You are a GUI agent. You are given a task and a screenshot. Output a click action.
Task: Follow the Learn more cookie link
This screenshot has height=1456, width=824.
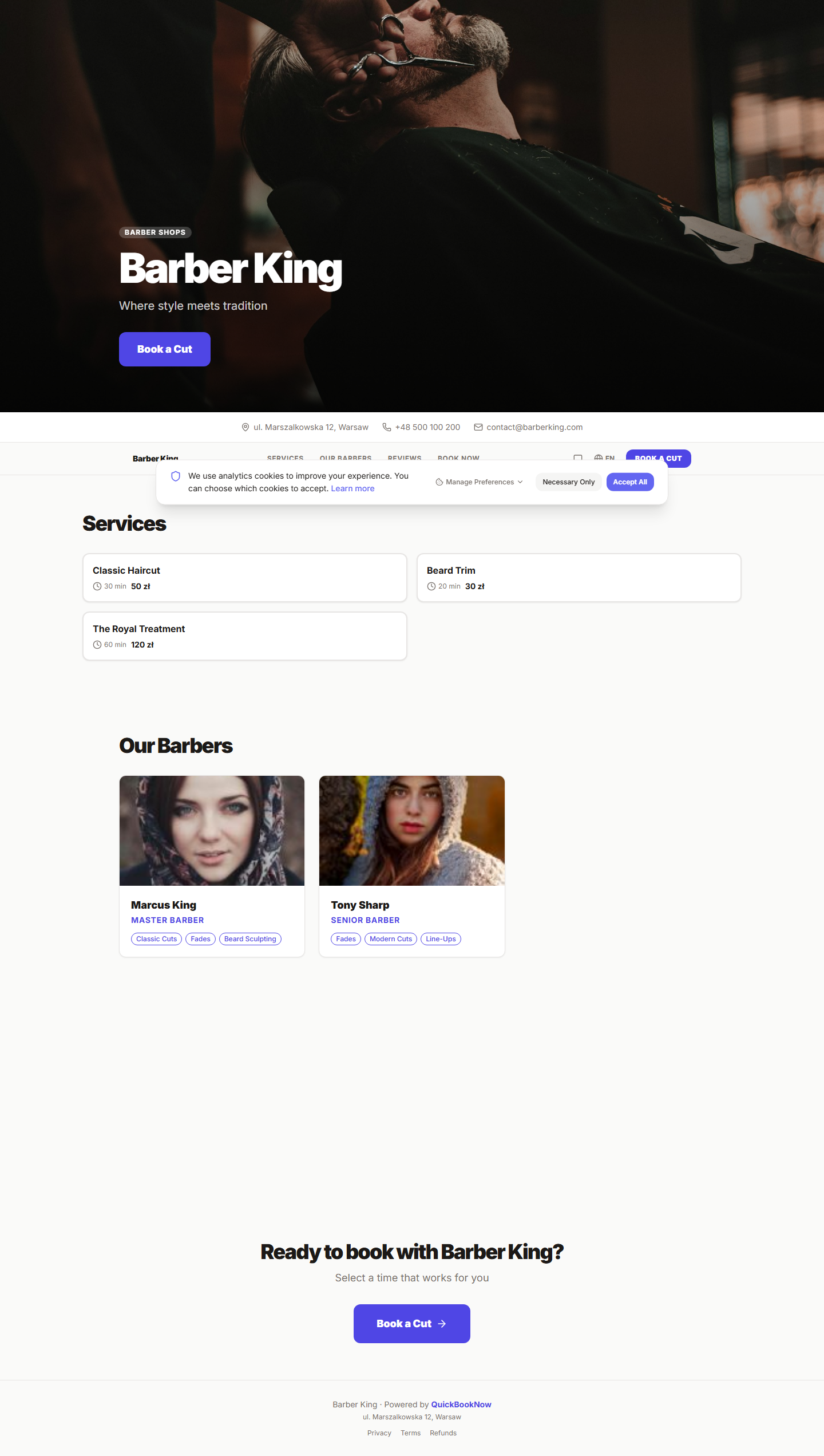(352, 488)
